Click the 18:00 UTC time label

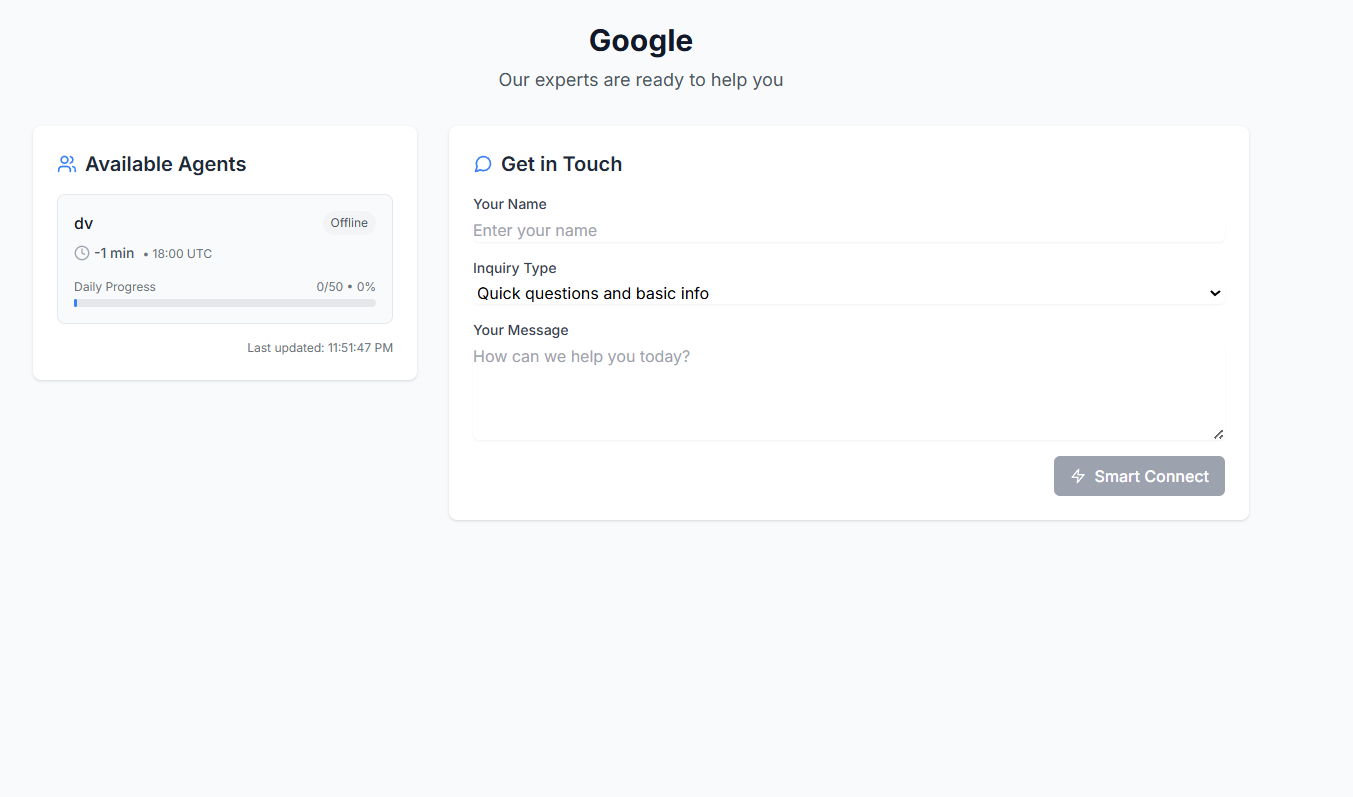181,253
